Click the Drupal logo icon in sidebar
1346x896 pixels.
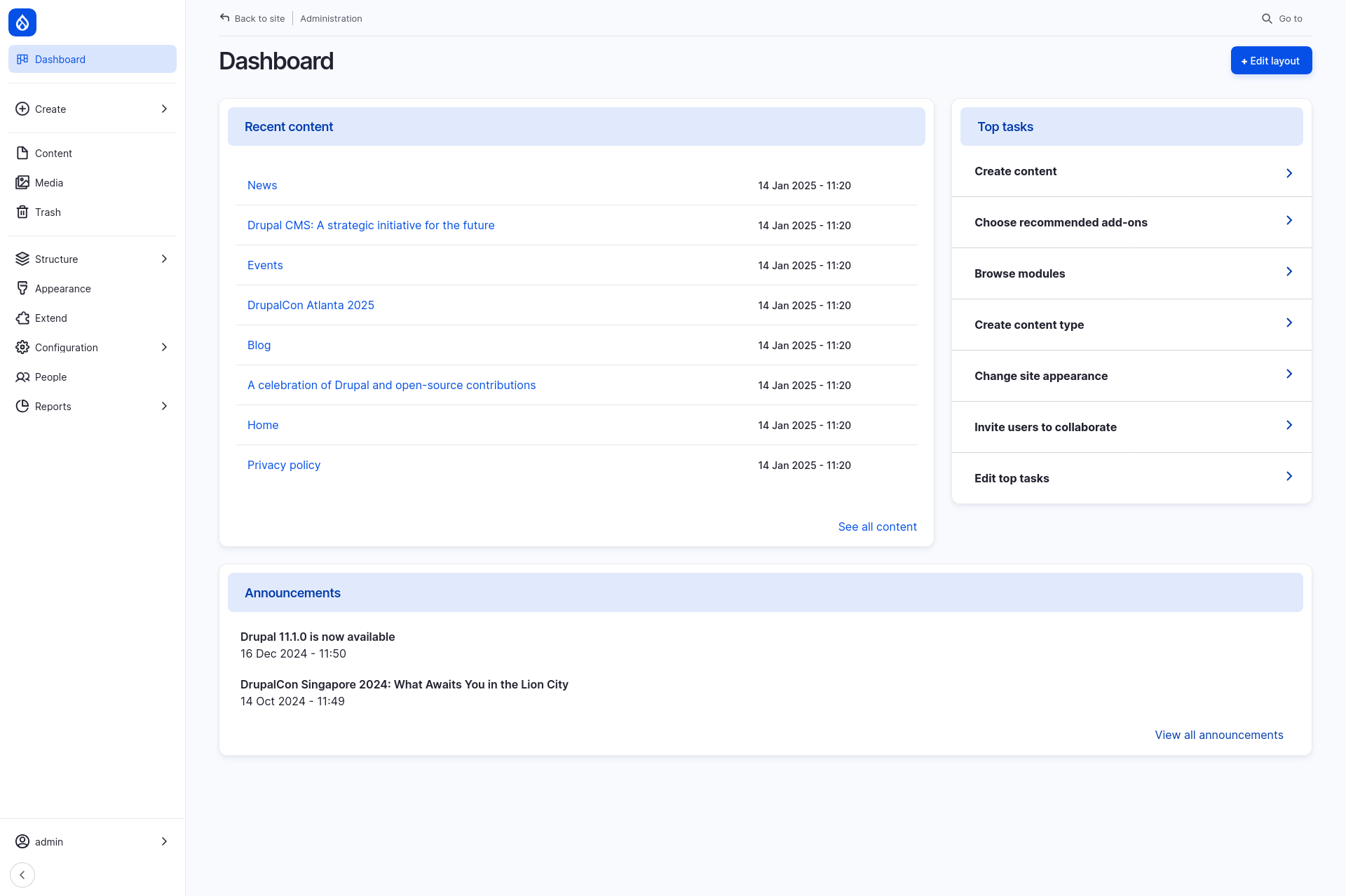point(21,21)
